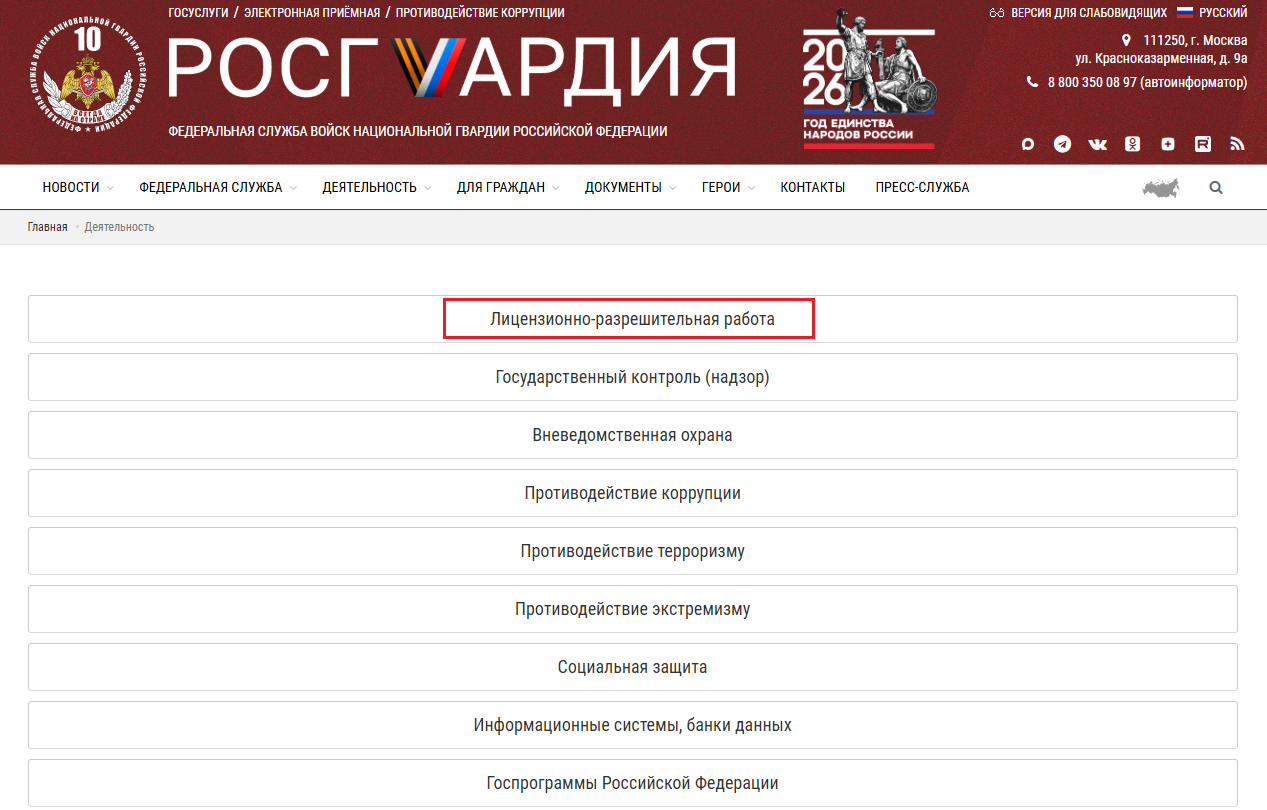Click the Russian flag language icon

(1185, 13)
